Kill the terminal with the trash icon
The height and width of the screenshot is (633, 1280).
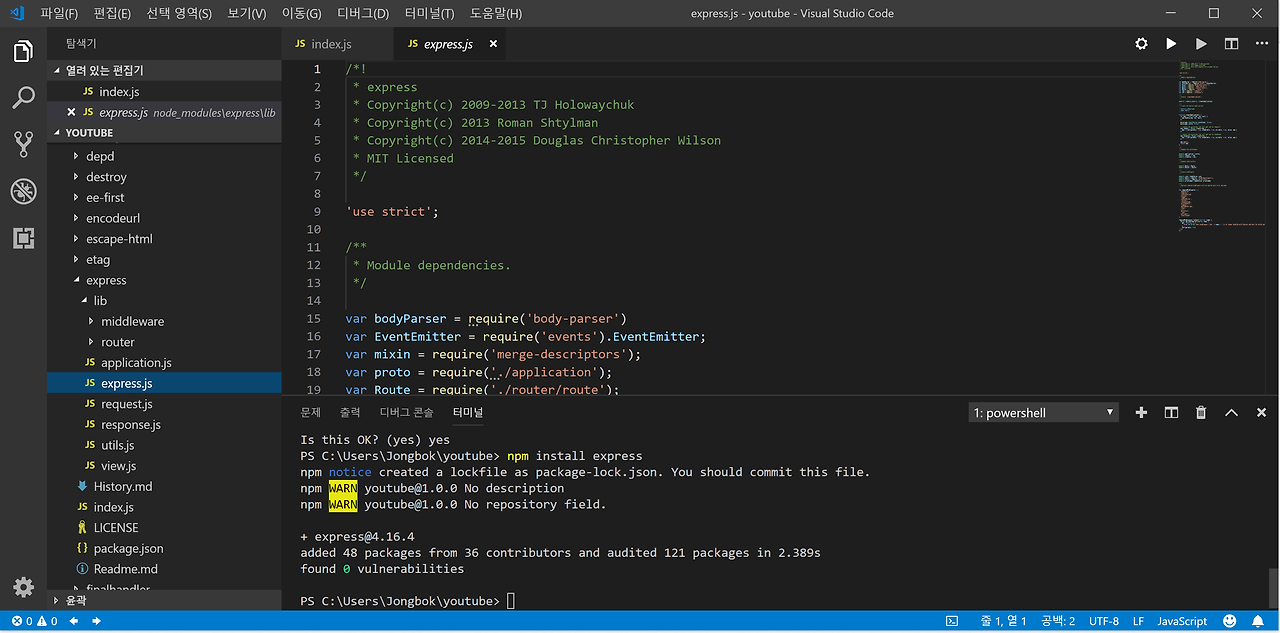pos(1201,412)
